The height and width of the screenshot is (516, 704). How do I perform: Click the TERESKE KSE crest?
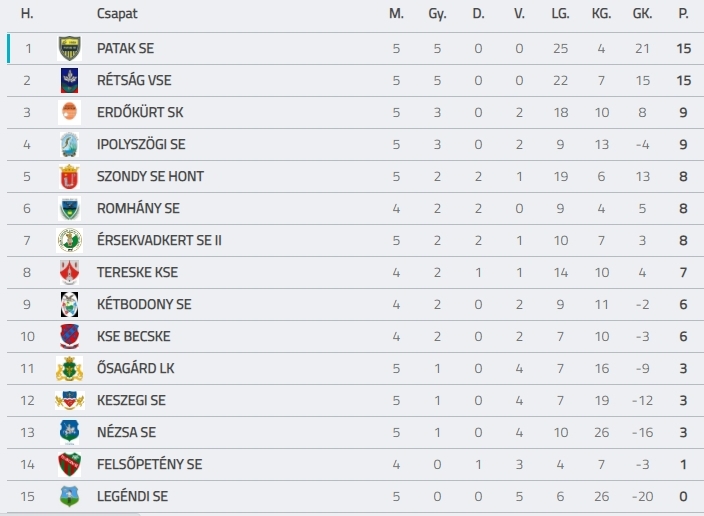click(70, 273)
